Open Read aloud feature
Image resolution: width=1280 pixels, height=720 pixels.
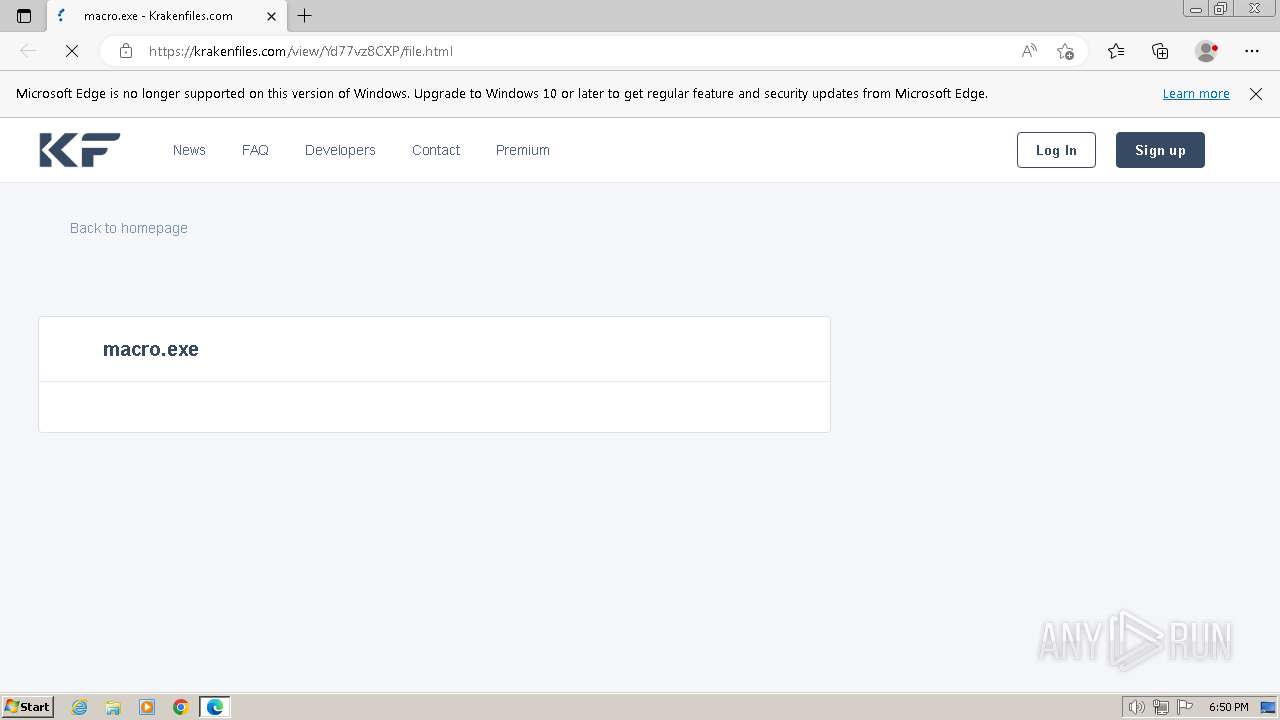1029,51
